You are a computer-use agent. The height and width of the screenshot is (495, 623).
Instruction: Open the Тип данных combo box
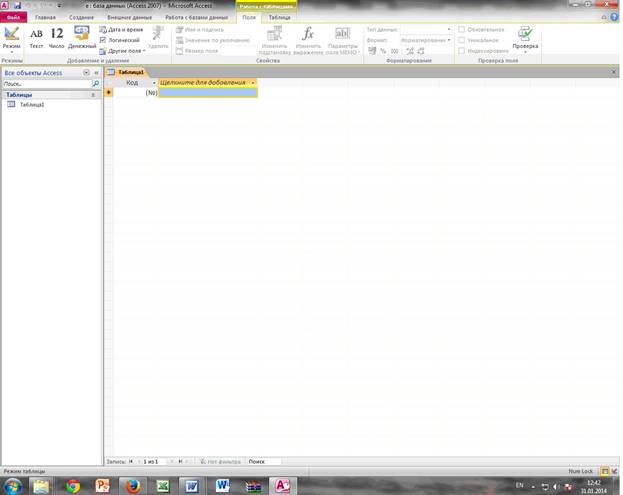[426, 30]
